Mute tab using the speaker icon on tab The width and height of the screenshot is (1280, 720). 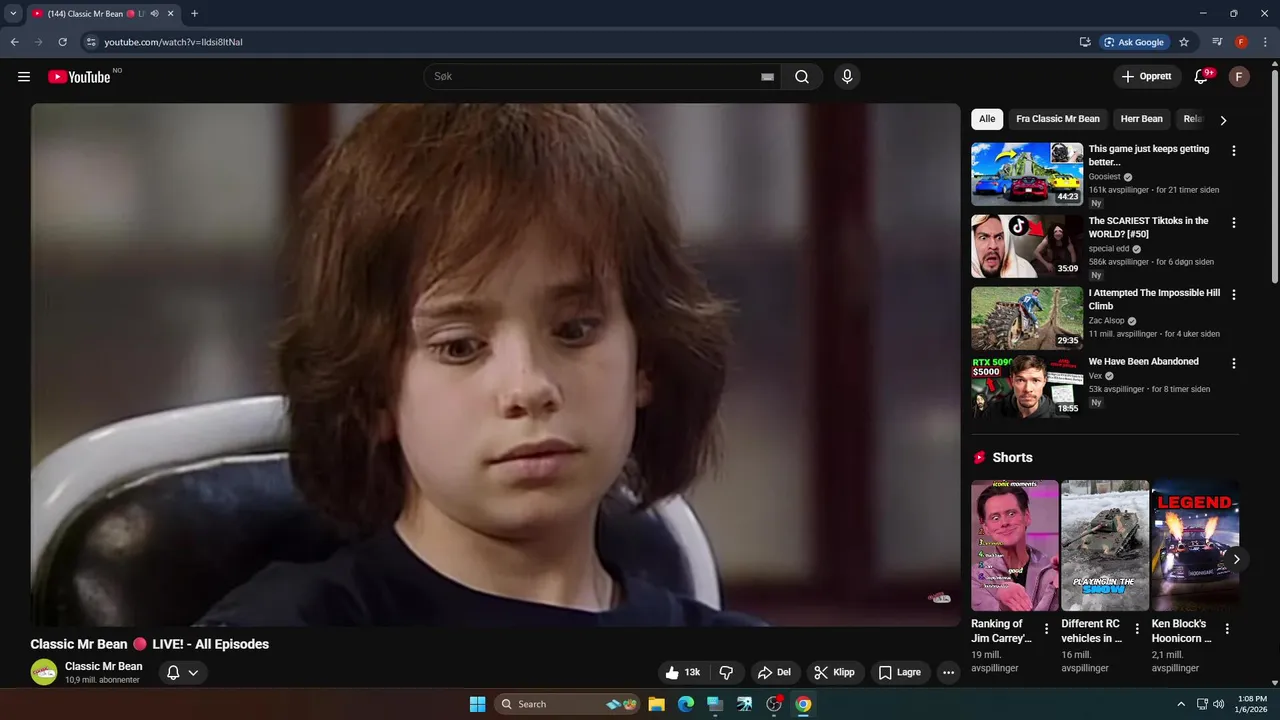pos(154,14)
